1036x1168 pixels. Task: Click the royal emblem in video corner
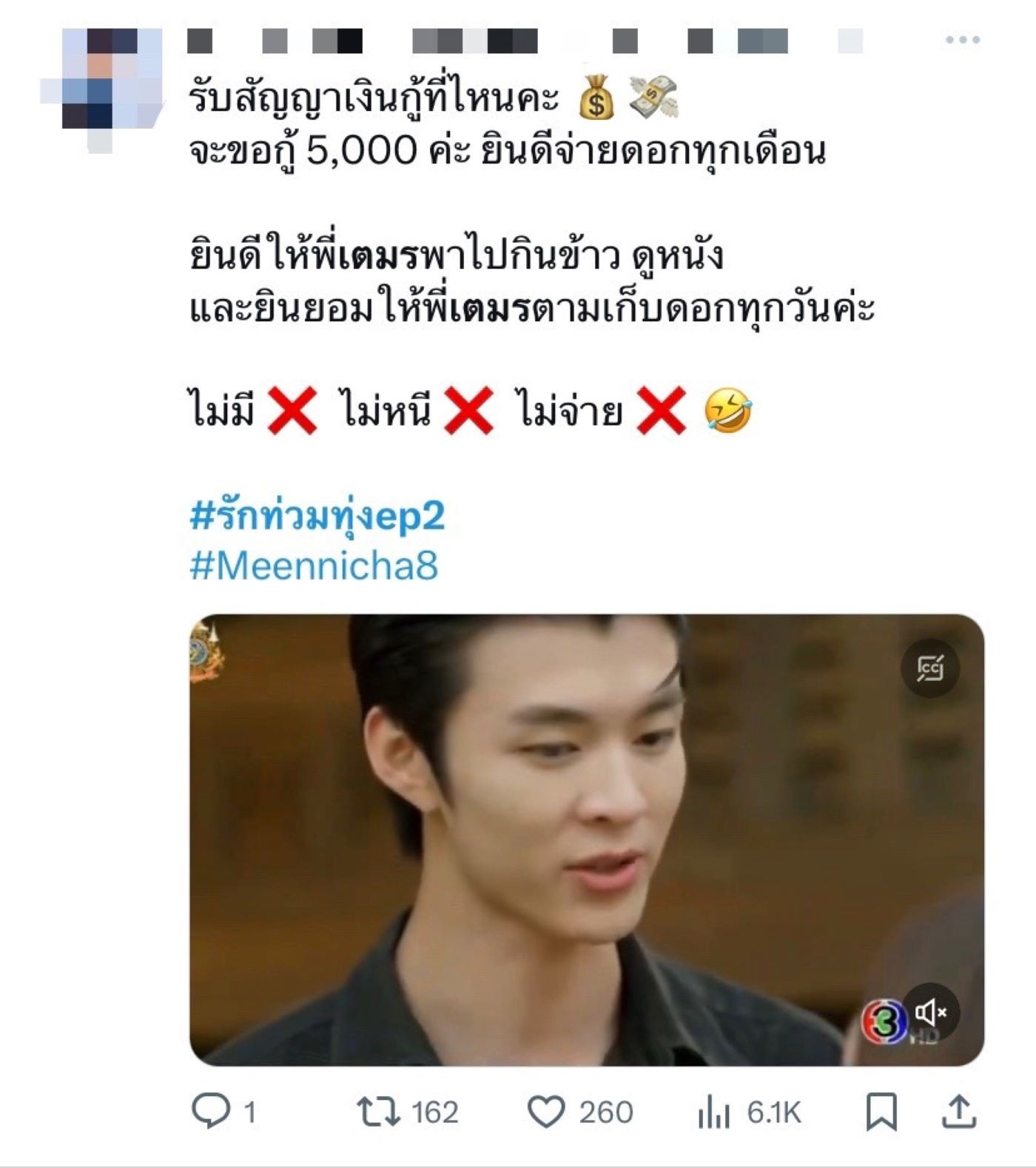tap(205, 652)
